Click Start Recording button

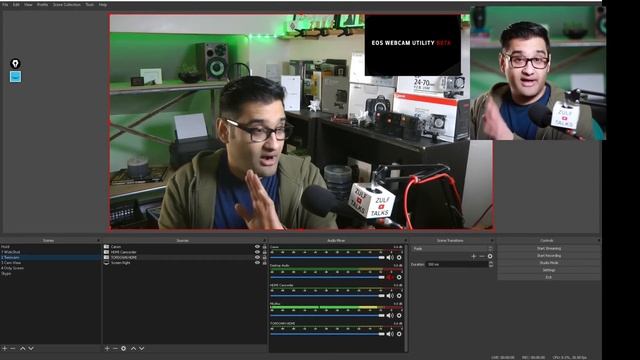click(549, 256)
